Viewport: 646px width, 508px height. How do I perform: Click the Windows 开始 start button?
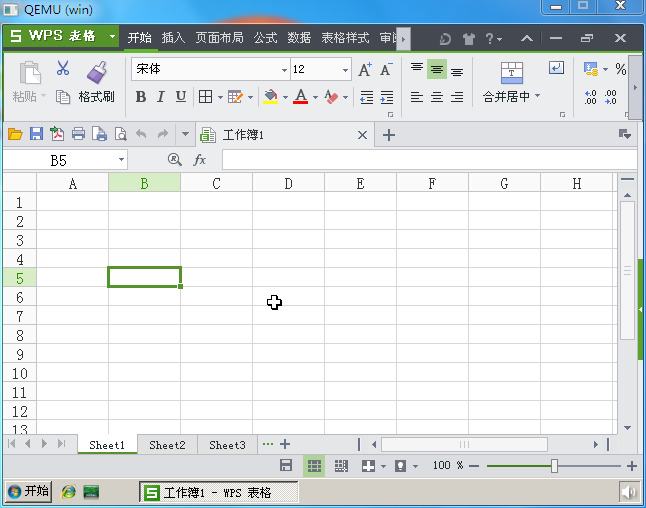28,492
